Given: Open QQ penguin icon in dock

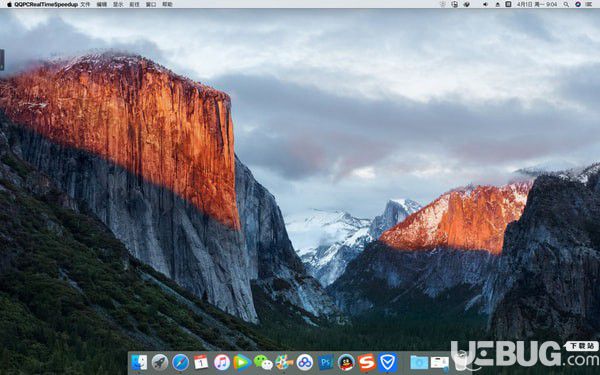Looking at the screenshot, I should (x=346, y=362).
